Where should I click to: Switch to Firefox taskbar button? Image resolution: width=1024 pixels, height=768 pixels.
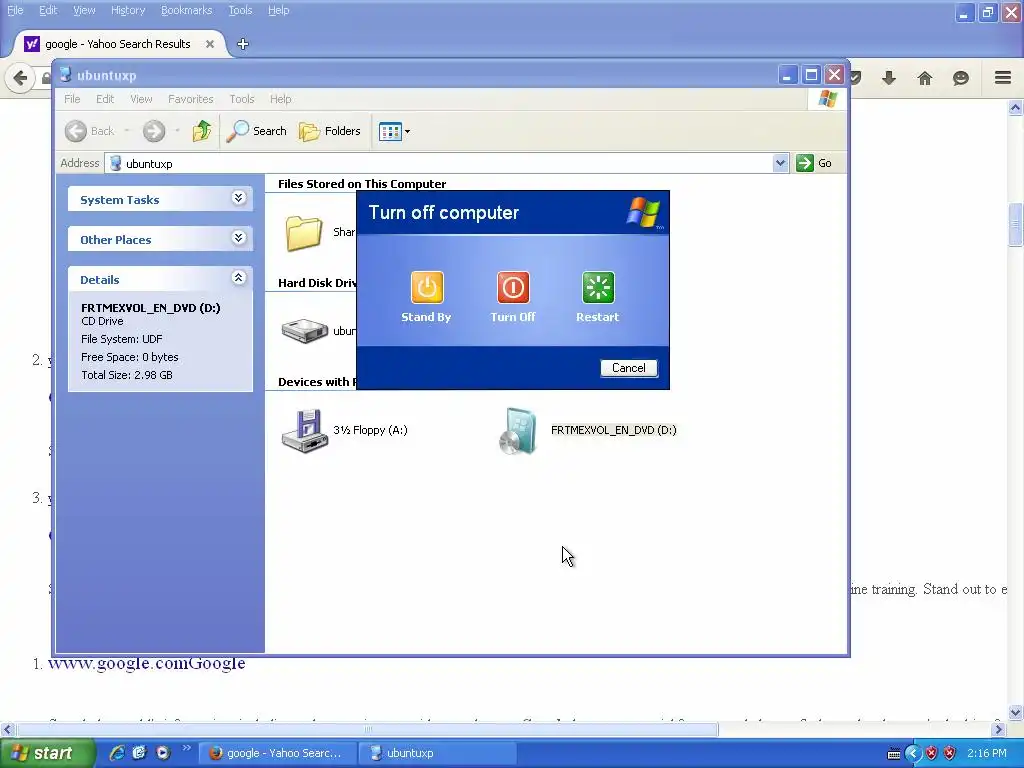tap(277, 754)
